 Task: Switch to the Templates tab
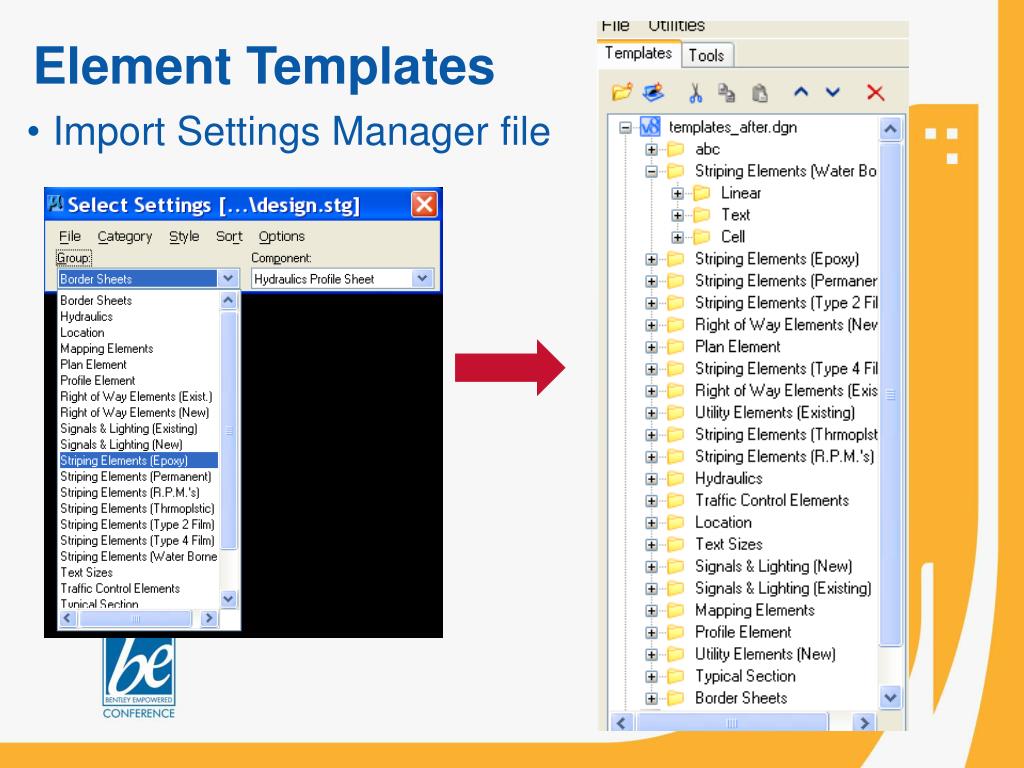638,53
